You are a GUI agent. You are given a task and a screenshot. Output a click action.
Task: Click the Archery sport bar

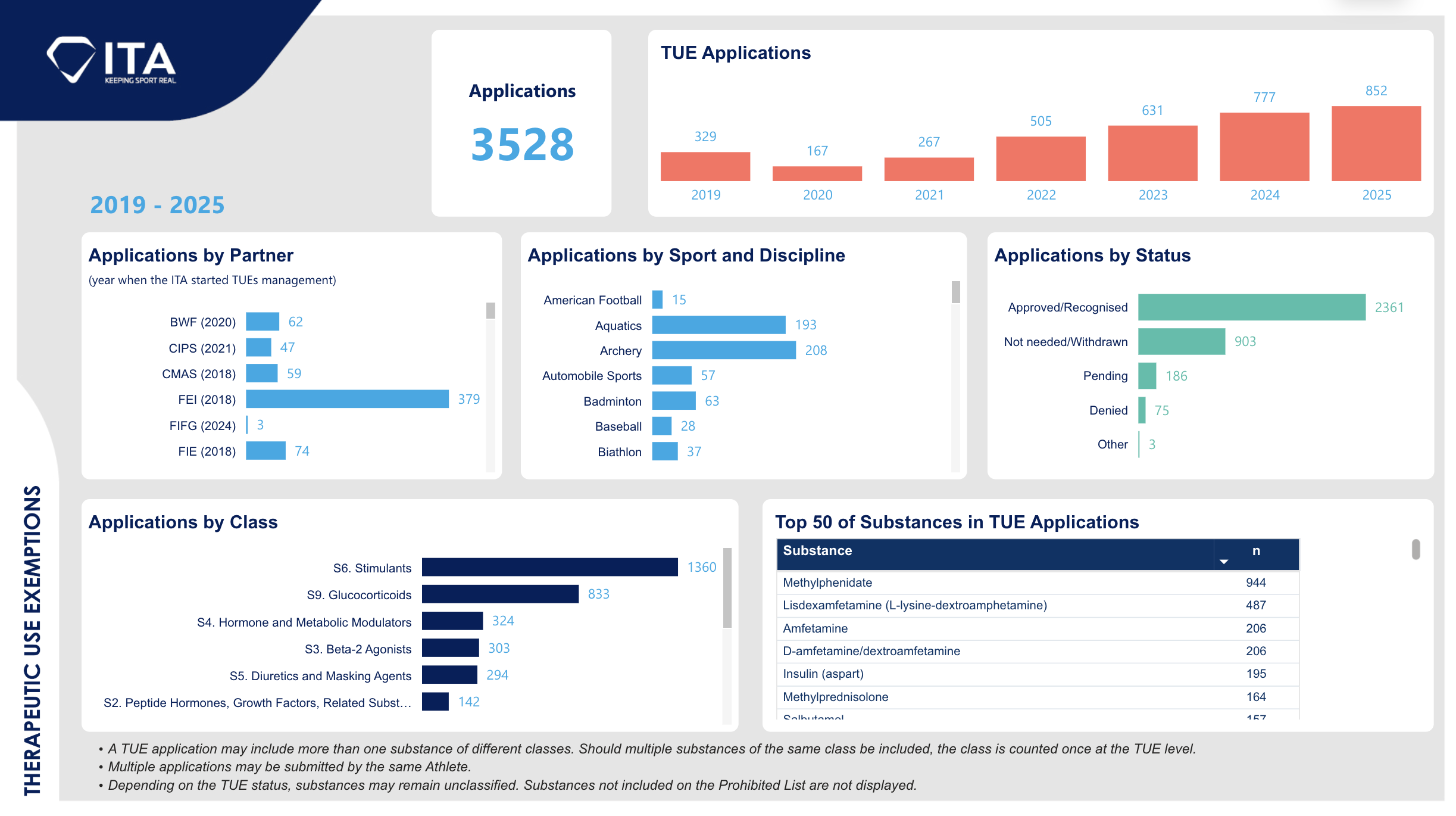[x=723, y=350]
